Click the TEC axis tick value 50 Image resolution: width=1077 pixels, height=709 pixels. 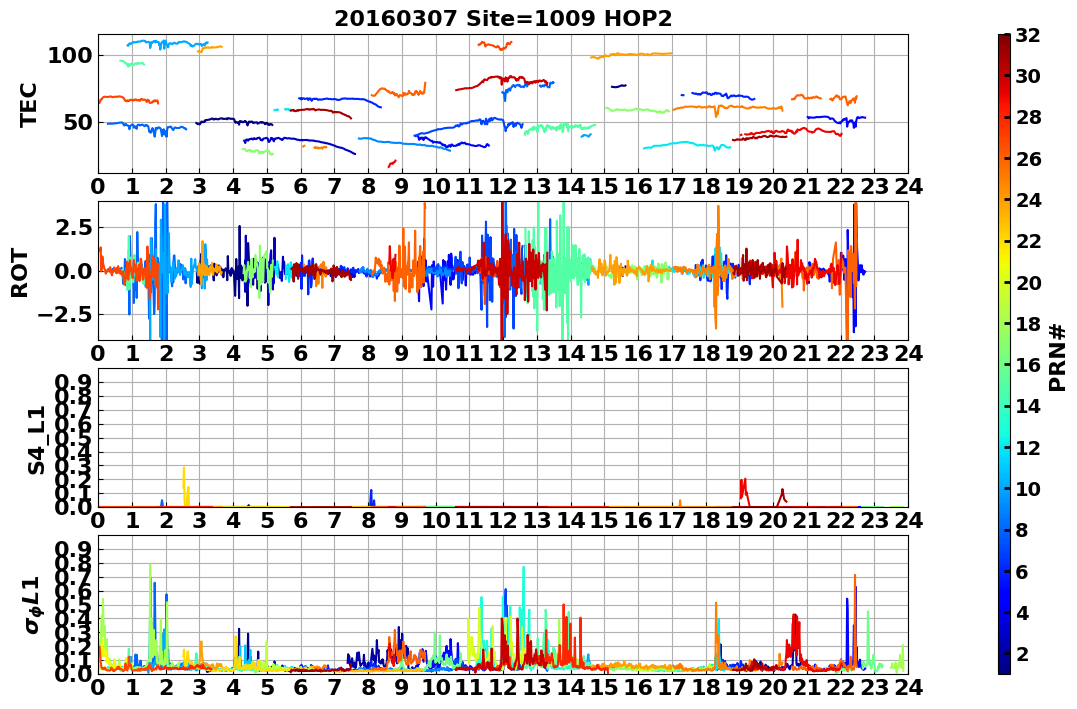(78, 123)
